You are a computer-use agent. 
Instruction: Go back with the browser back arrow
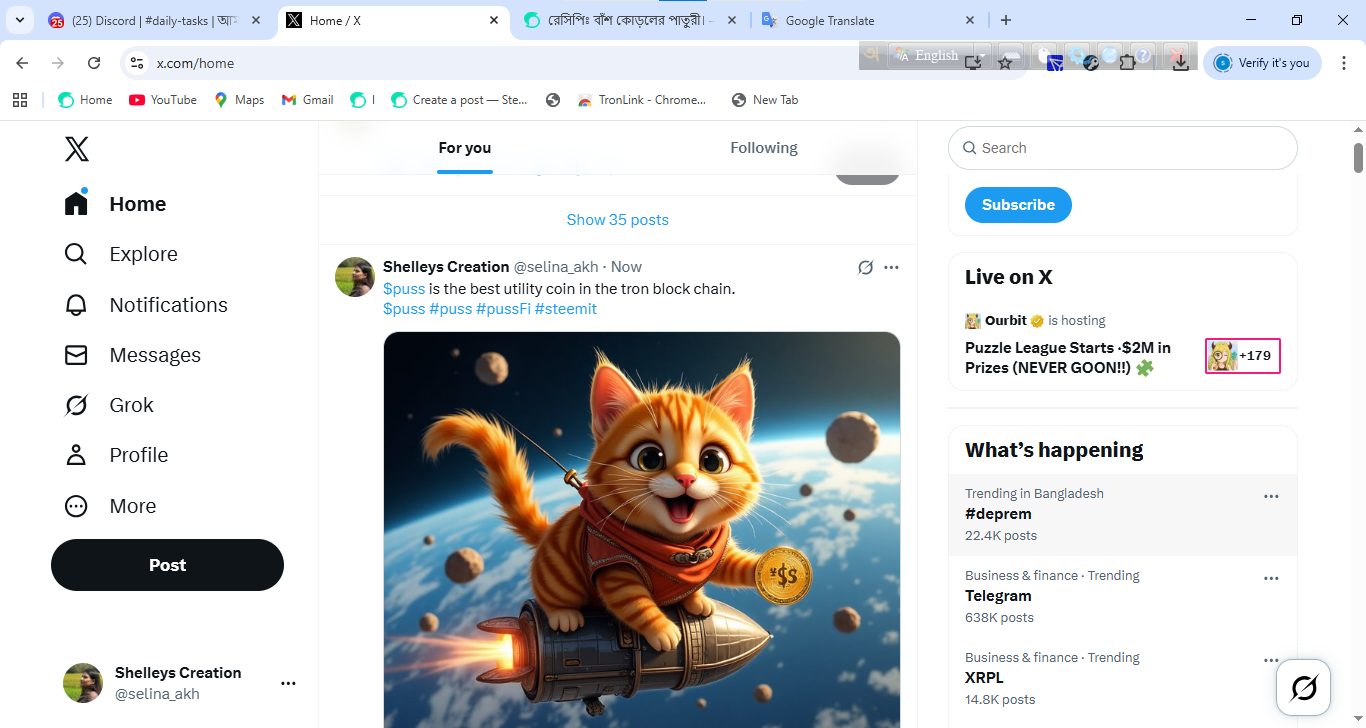(22, 63)
